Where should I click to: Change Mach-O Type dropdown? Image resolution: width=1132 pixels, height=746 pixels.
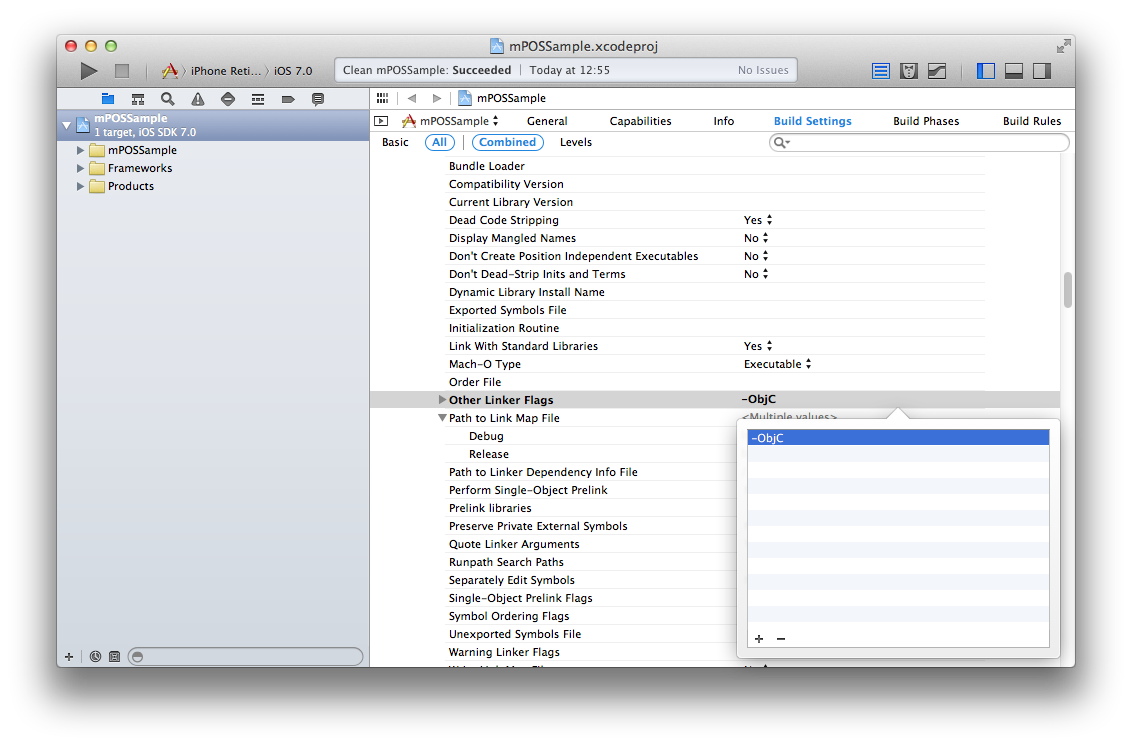[778, 364]
